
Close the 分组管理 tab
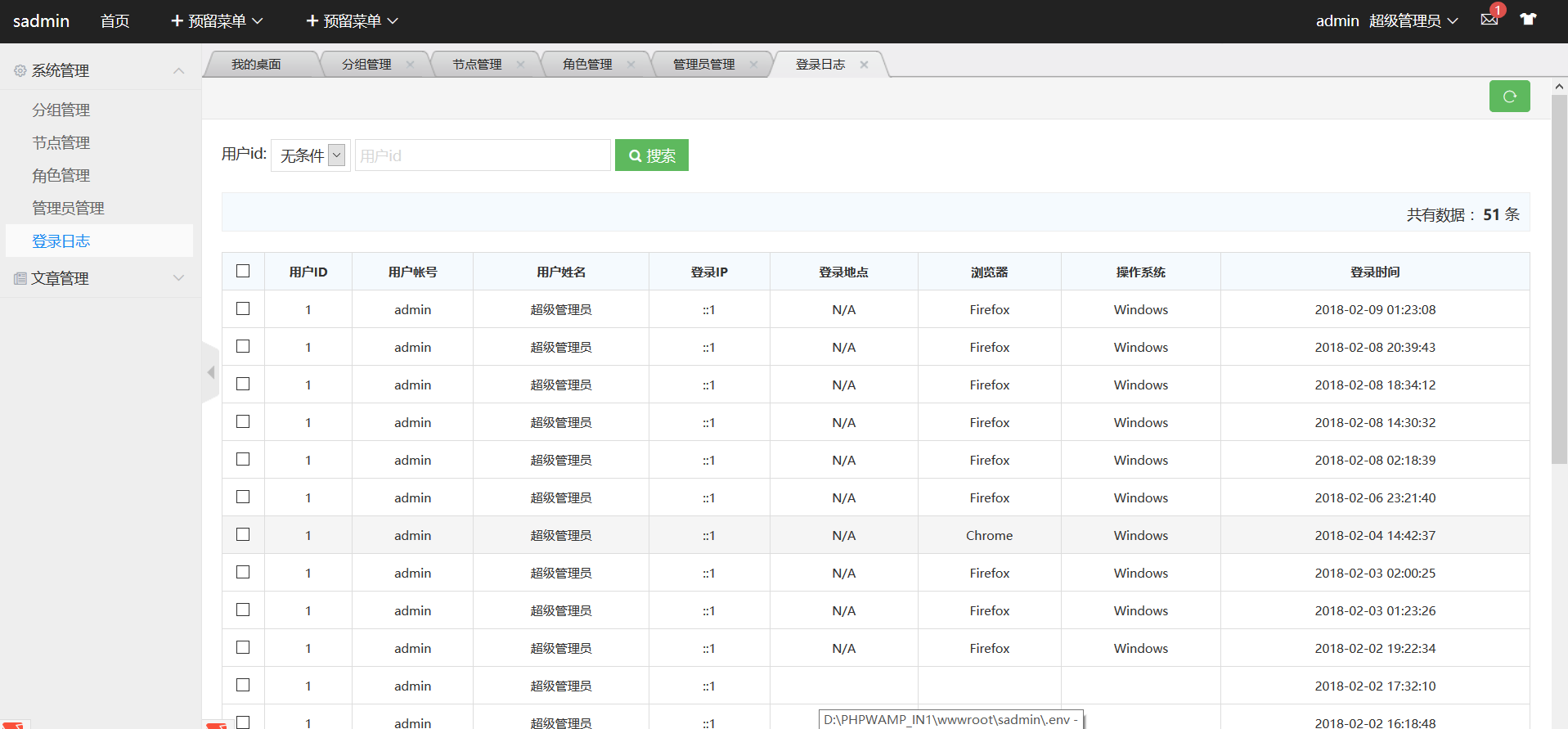point(410,65)
